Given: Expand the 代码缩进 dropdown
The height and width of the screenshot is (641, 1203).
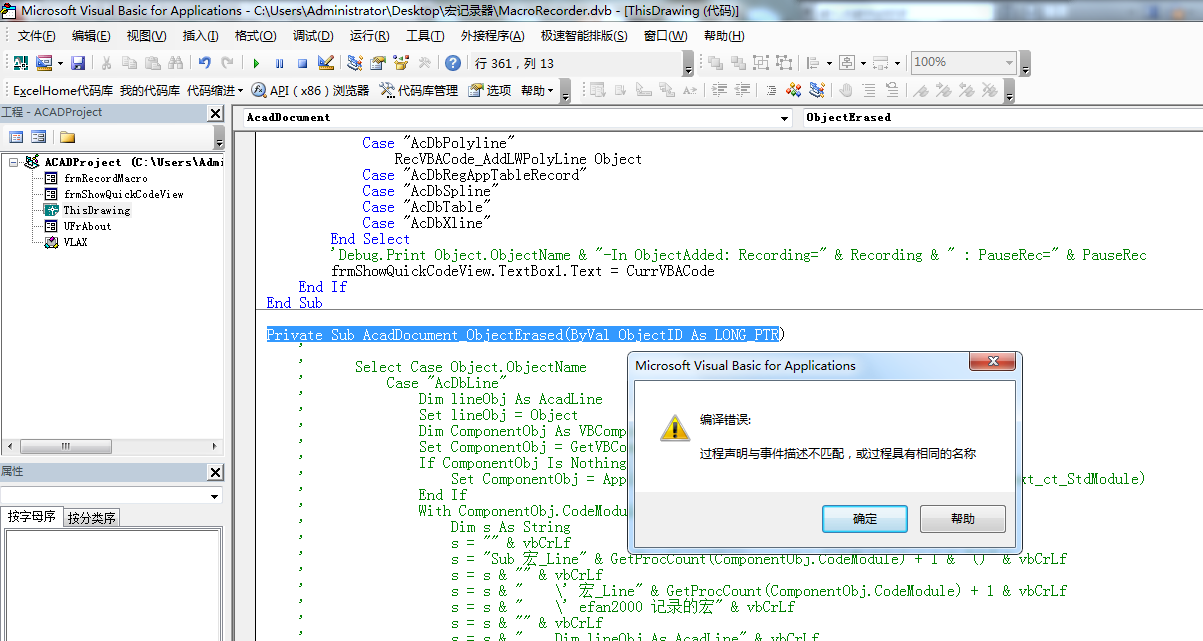Looking at the screenshot, I should coord(215,90).
